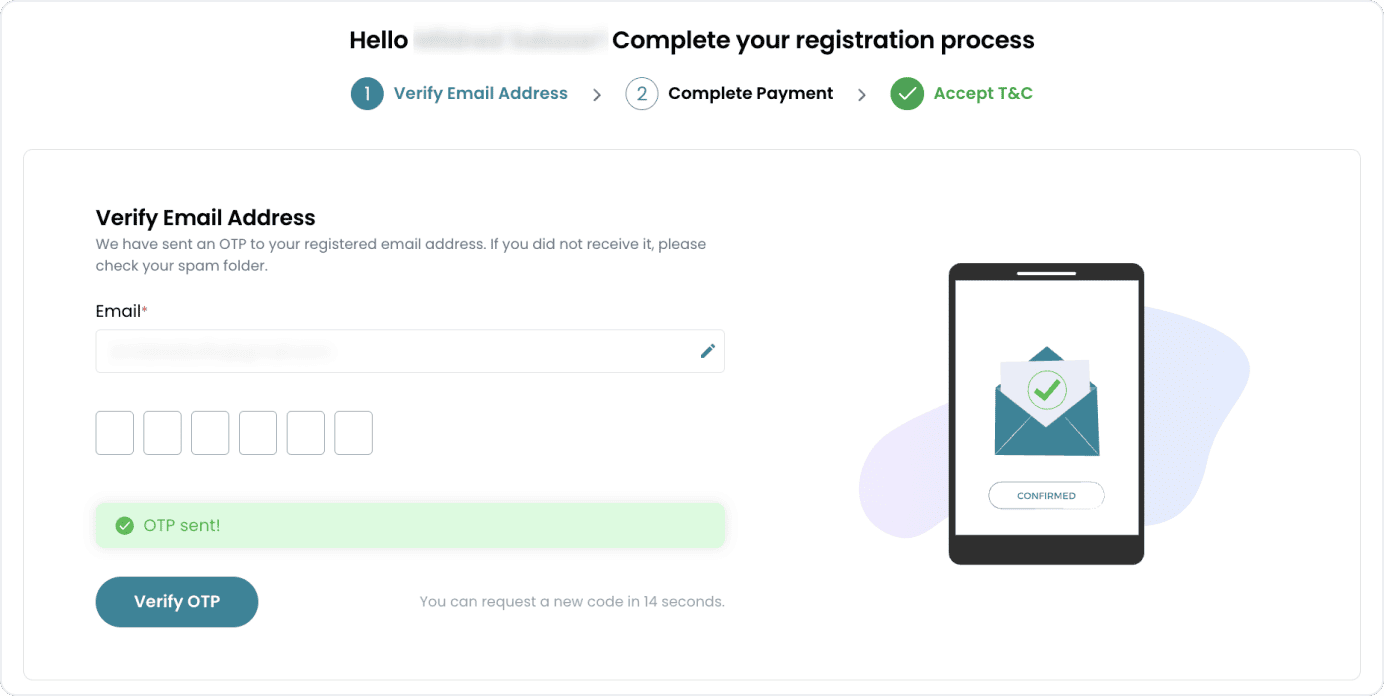Click the pencil edit email icon
Image resolution: width=1384 pixels, height=696 pixels.
tap(708, 351)
